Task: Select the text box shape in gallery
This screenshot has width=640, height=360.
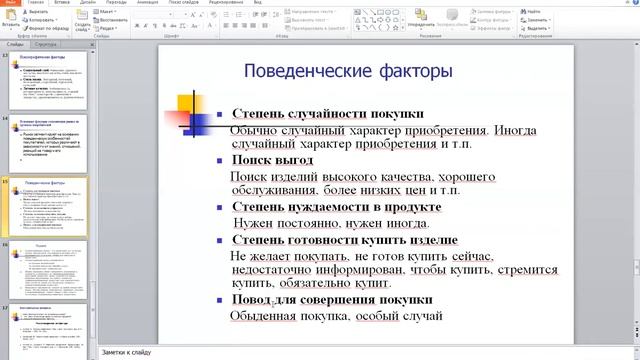Action: (x=357, y=12)
